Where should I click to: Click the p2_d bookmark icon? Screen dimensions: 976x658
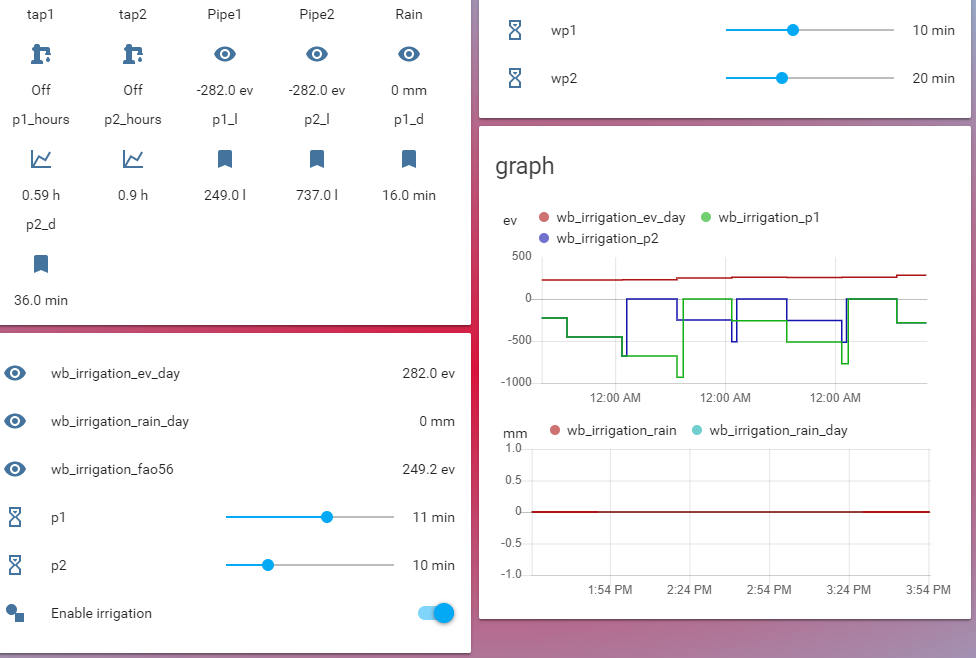point(41,263)
